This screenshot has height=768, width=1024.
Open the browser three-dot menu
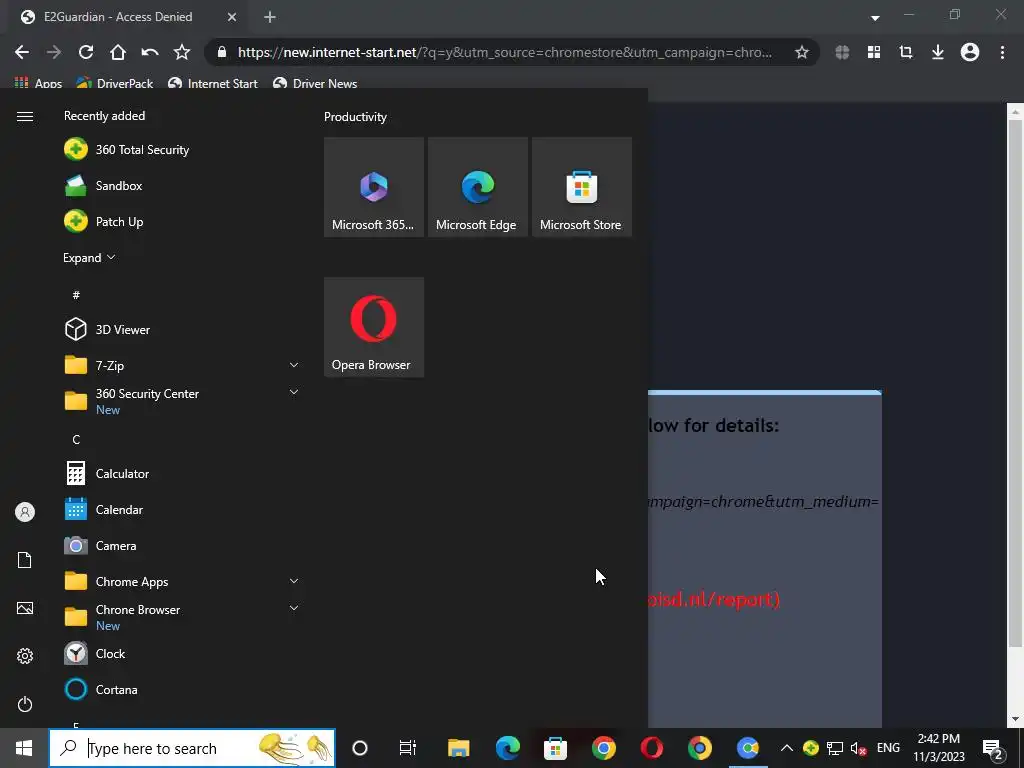click(x=1002, y=52)
